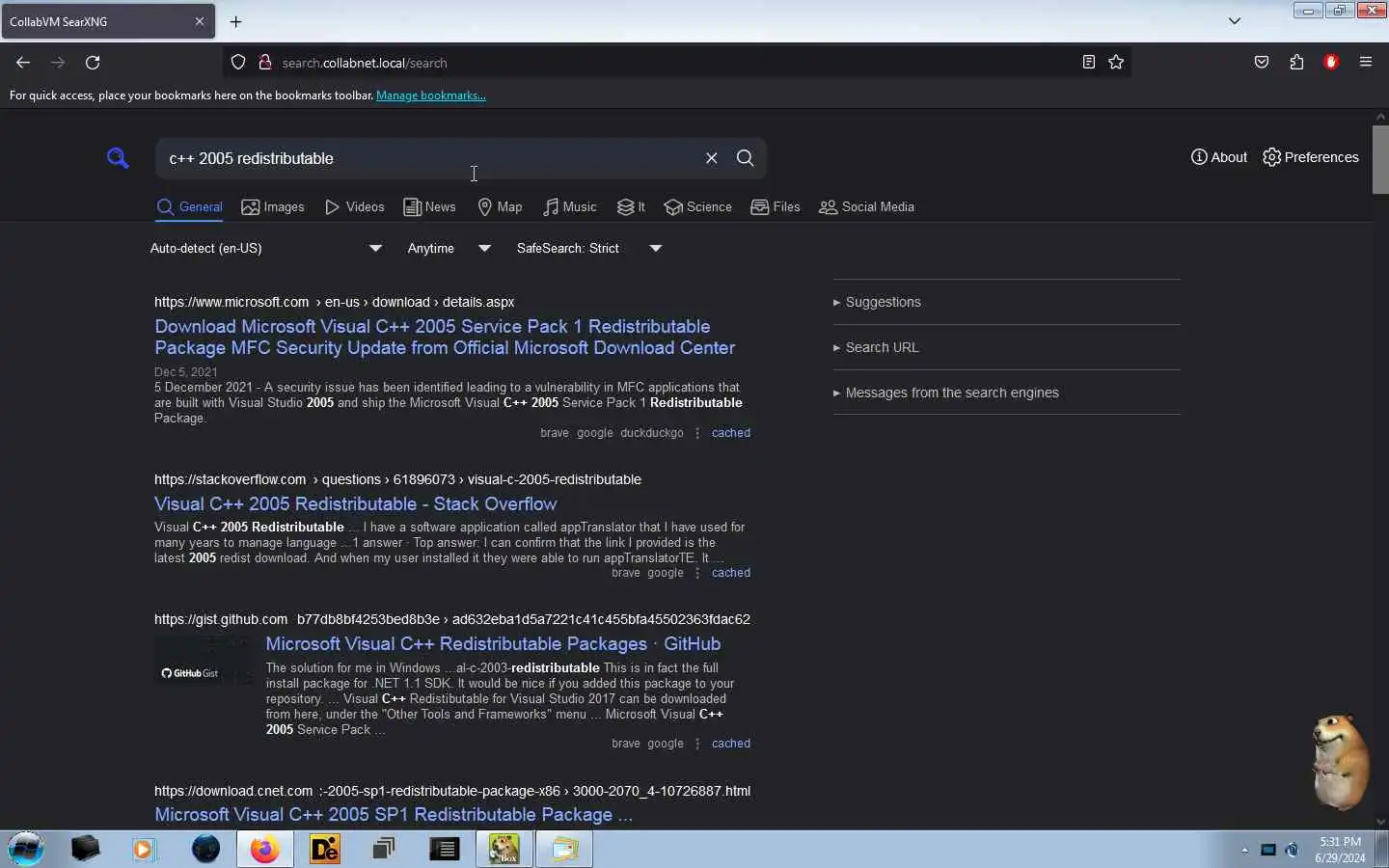Viewport: 1389px width, 868px height.
Task: Switch to the News search tab
Action: (429, 207)
